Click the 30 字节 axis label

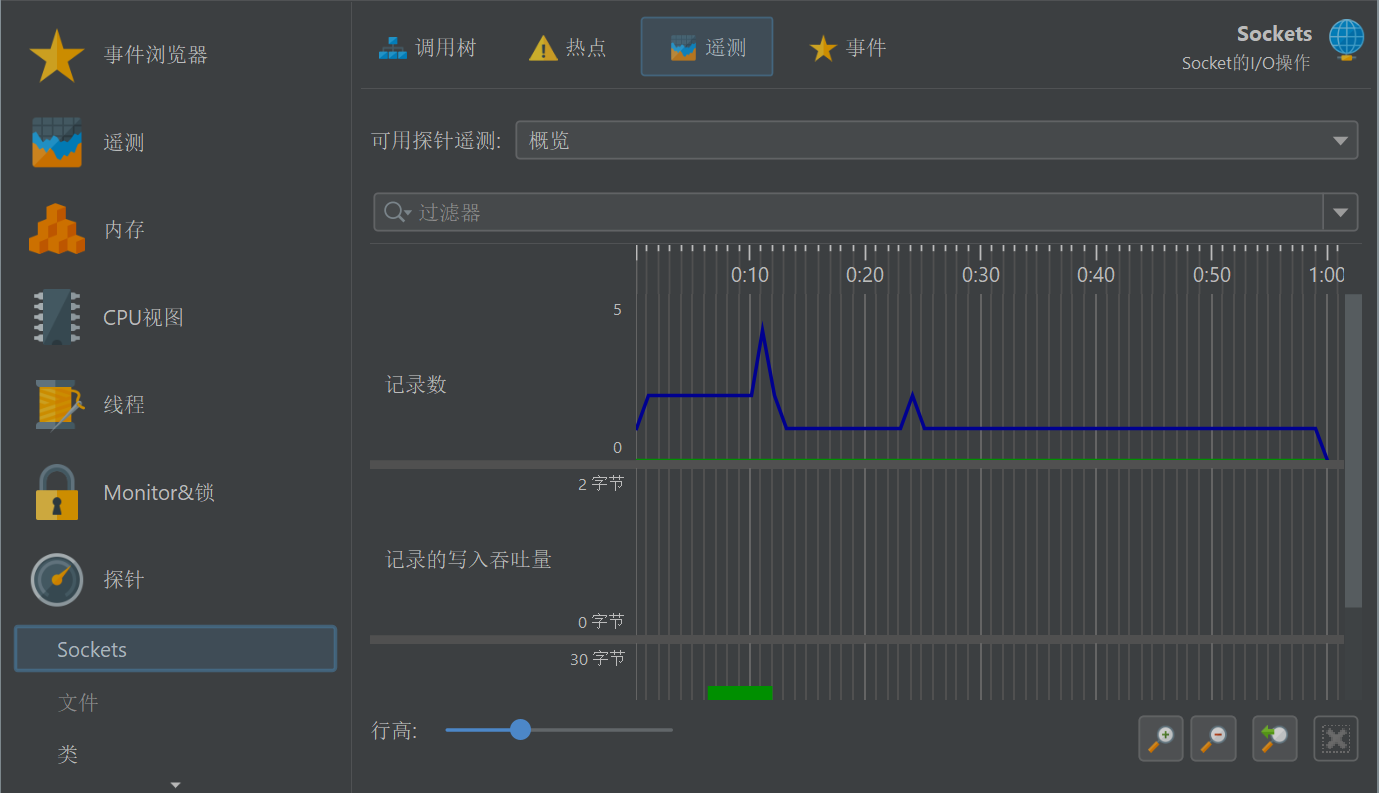click(x=597, y=659)
